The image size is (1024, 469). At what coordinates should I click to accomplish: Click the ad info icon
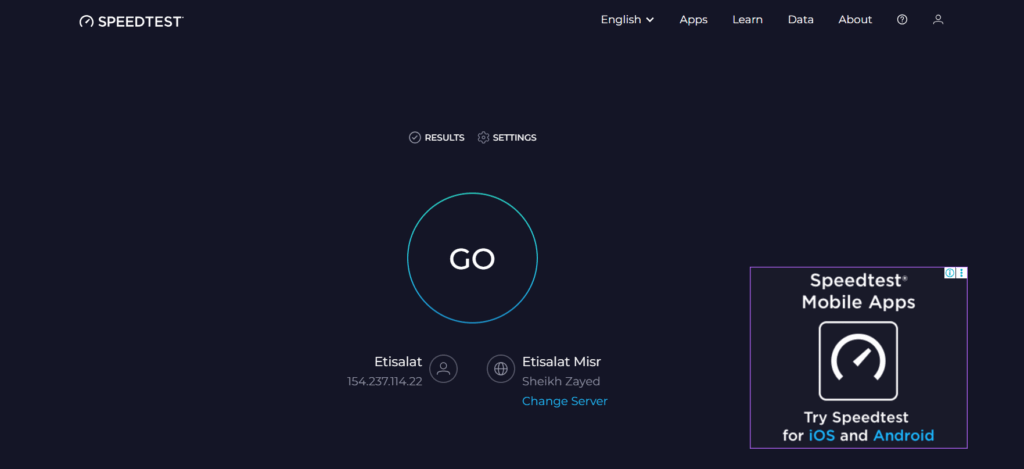tap(951, 273)
